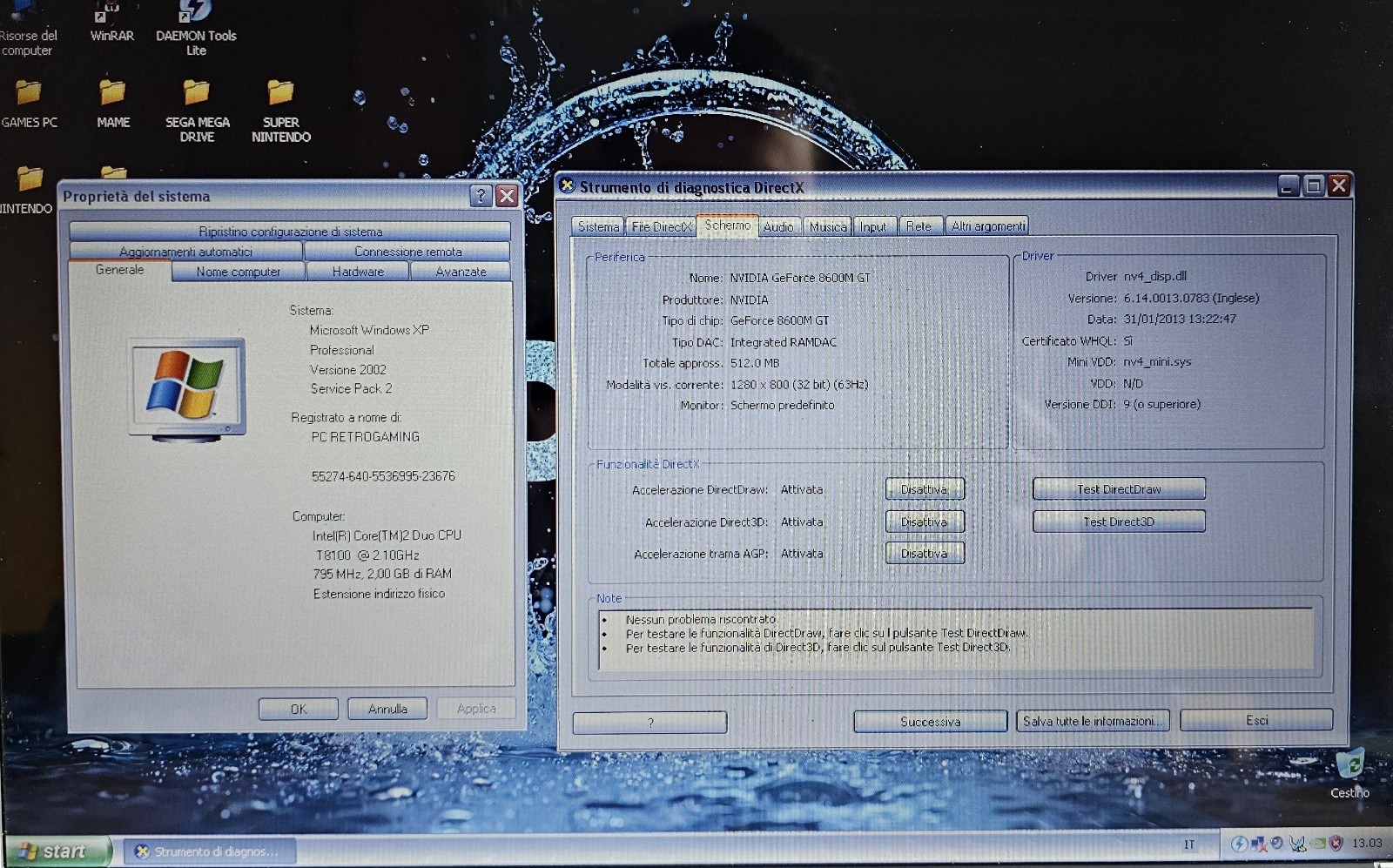The width and height of the screenshot is (1393, 868).
Task: Select the Schermo tab
Action: [727, 225]
